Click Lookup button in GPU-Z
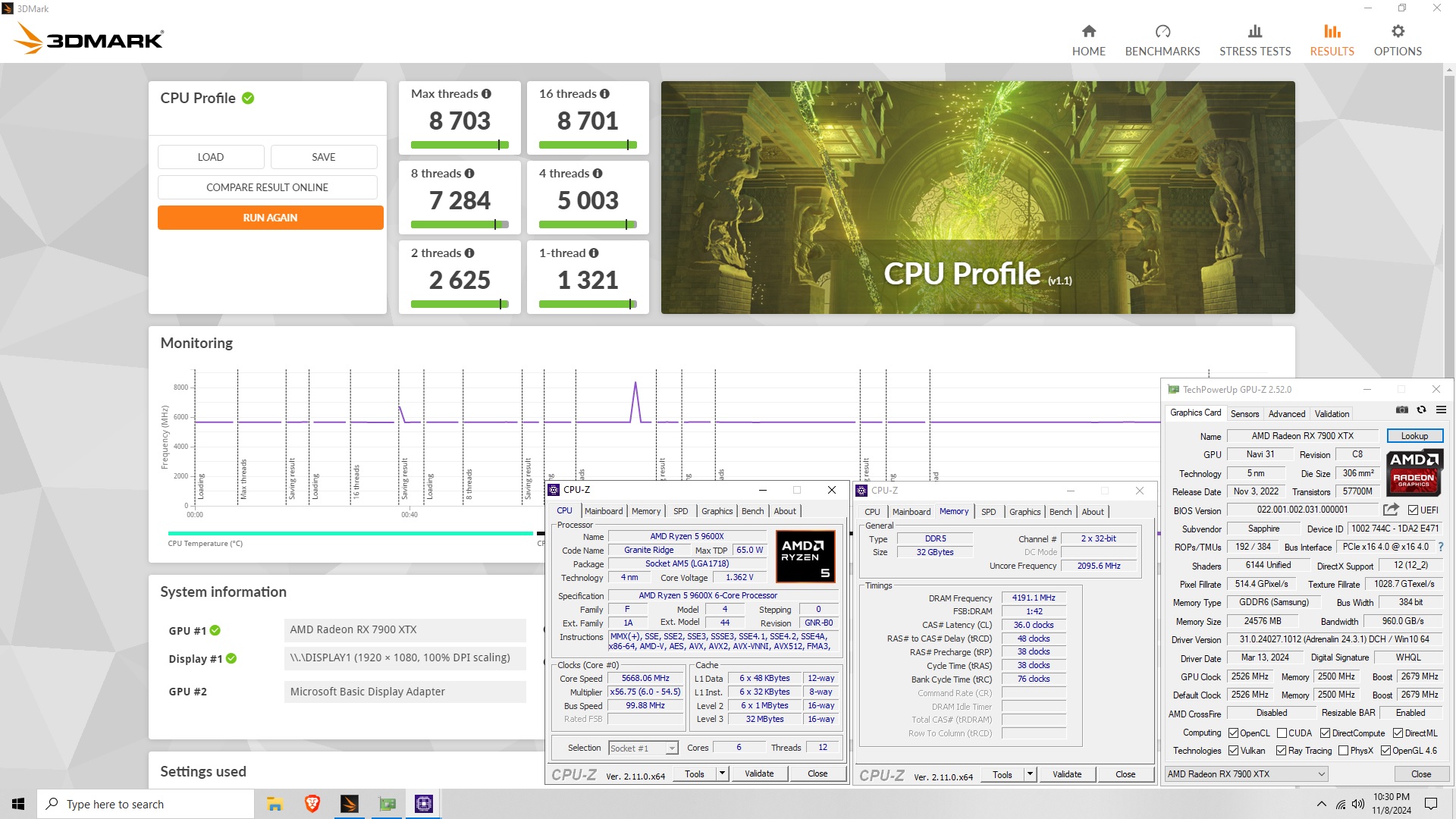The image size is (1456, 819). coord(1414,435)
